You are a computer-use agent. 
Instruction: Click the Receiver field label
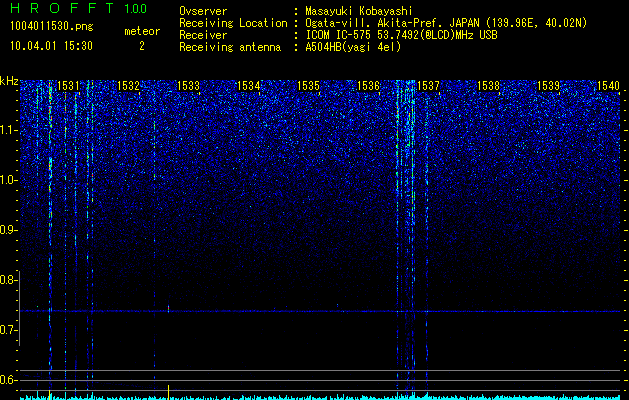[x=203, y=35]
